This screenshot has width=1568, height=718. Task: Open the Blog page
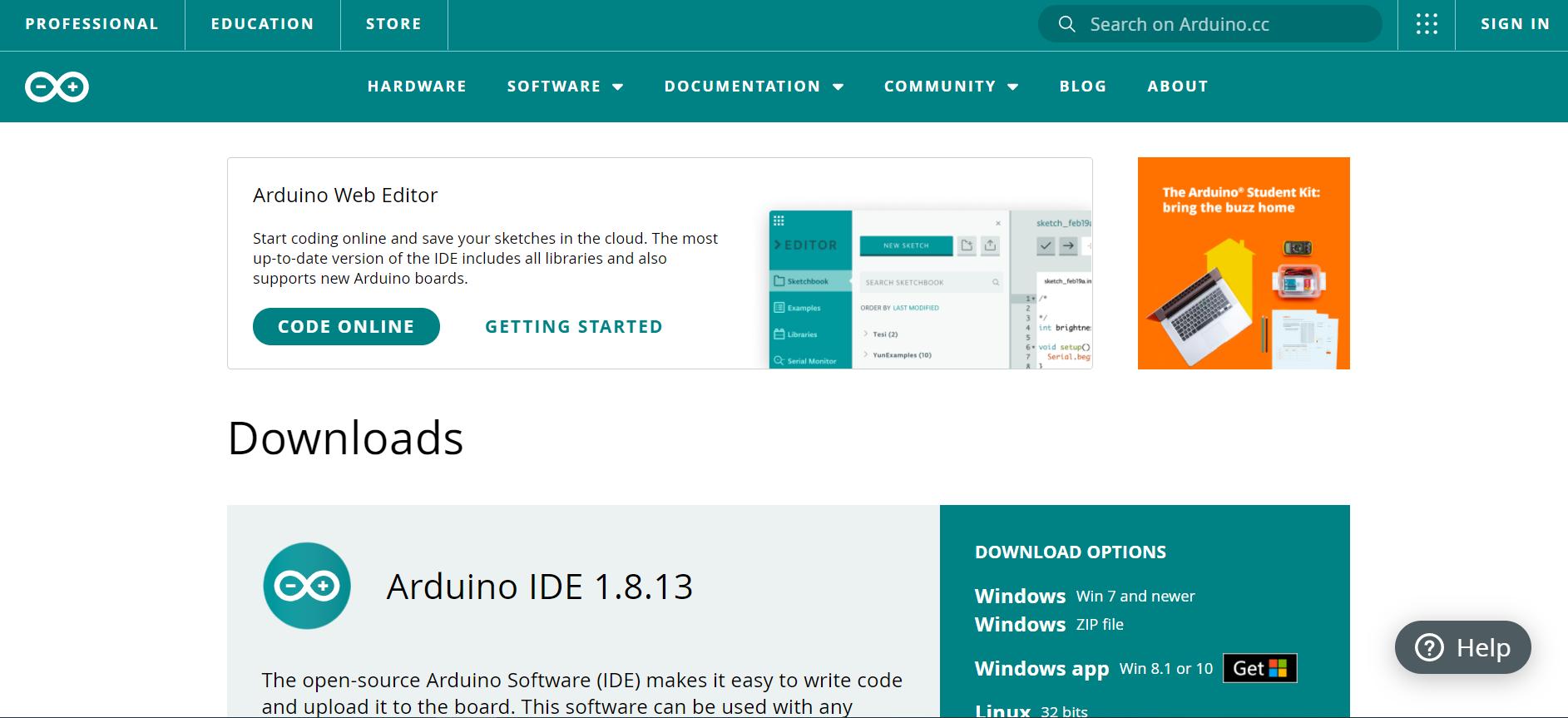(1083, 87)
